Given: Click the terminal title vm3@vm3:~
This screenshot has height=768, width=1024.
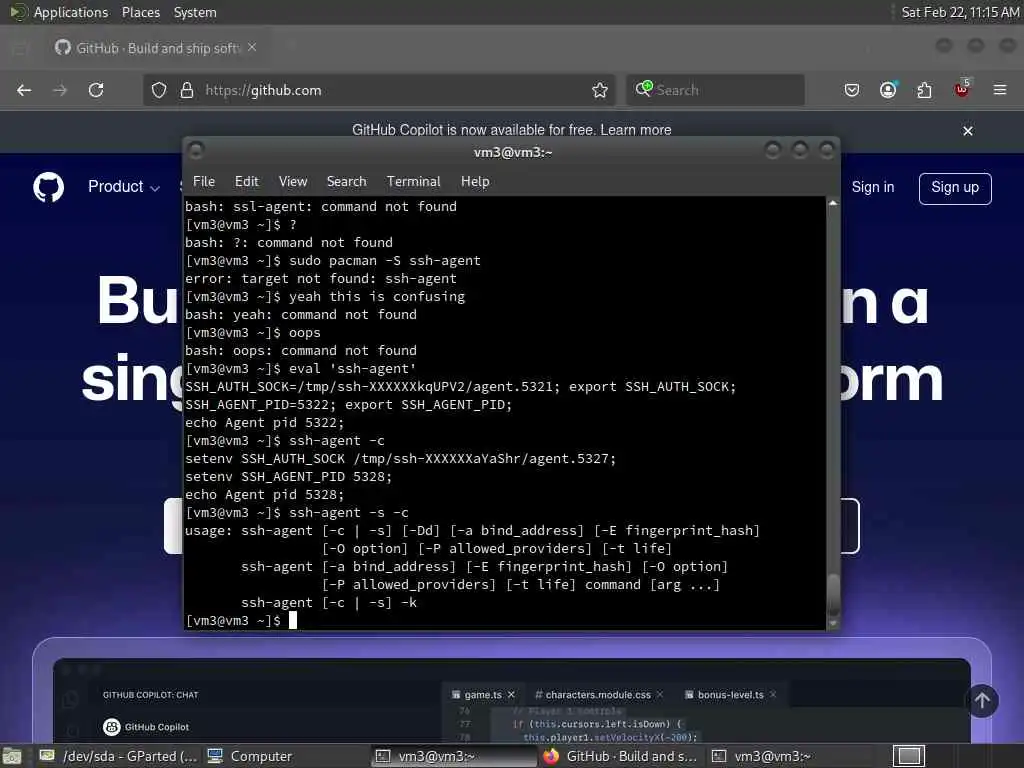Looking at the screenshot, I should [513, 152].
